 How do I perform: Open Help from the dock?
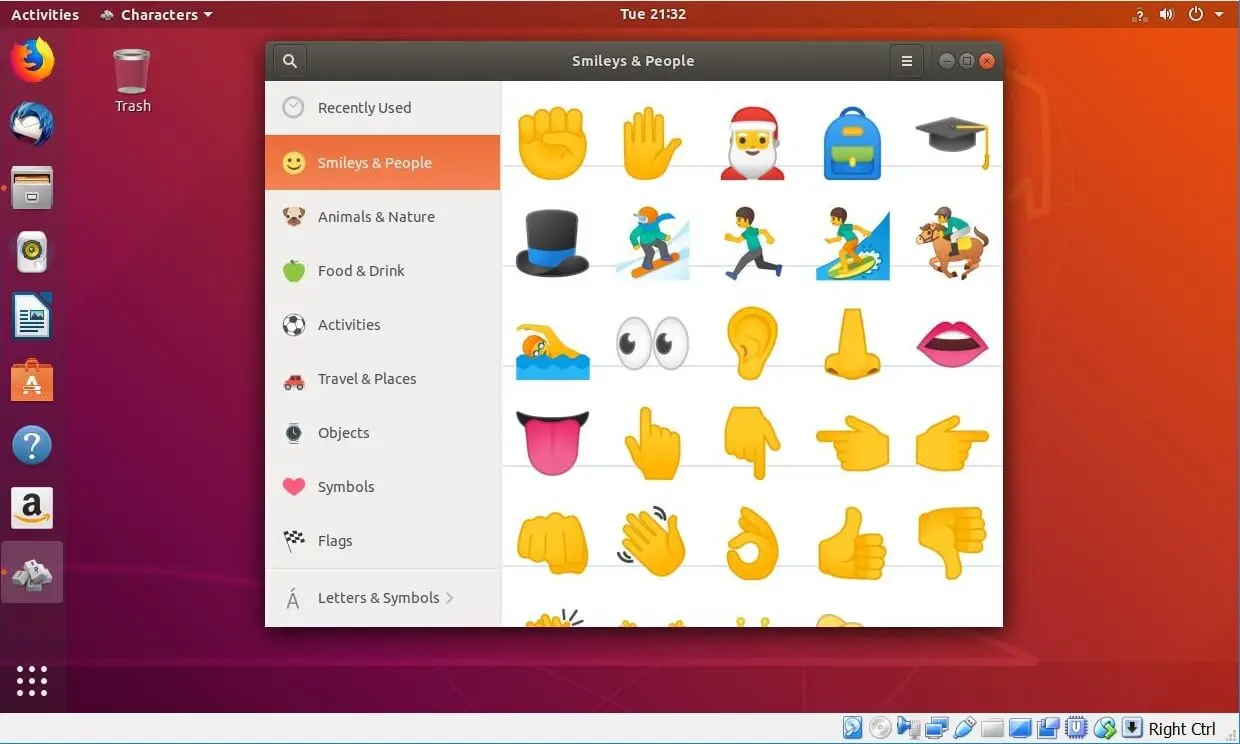[32, 445]
